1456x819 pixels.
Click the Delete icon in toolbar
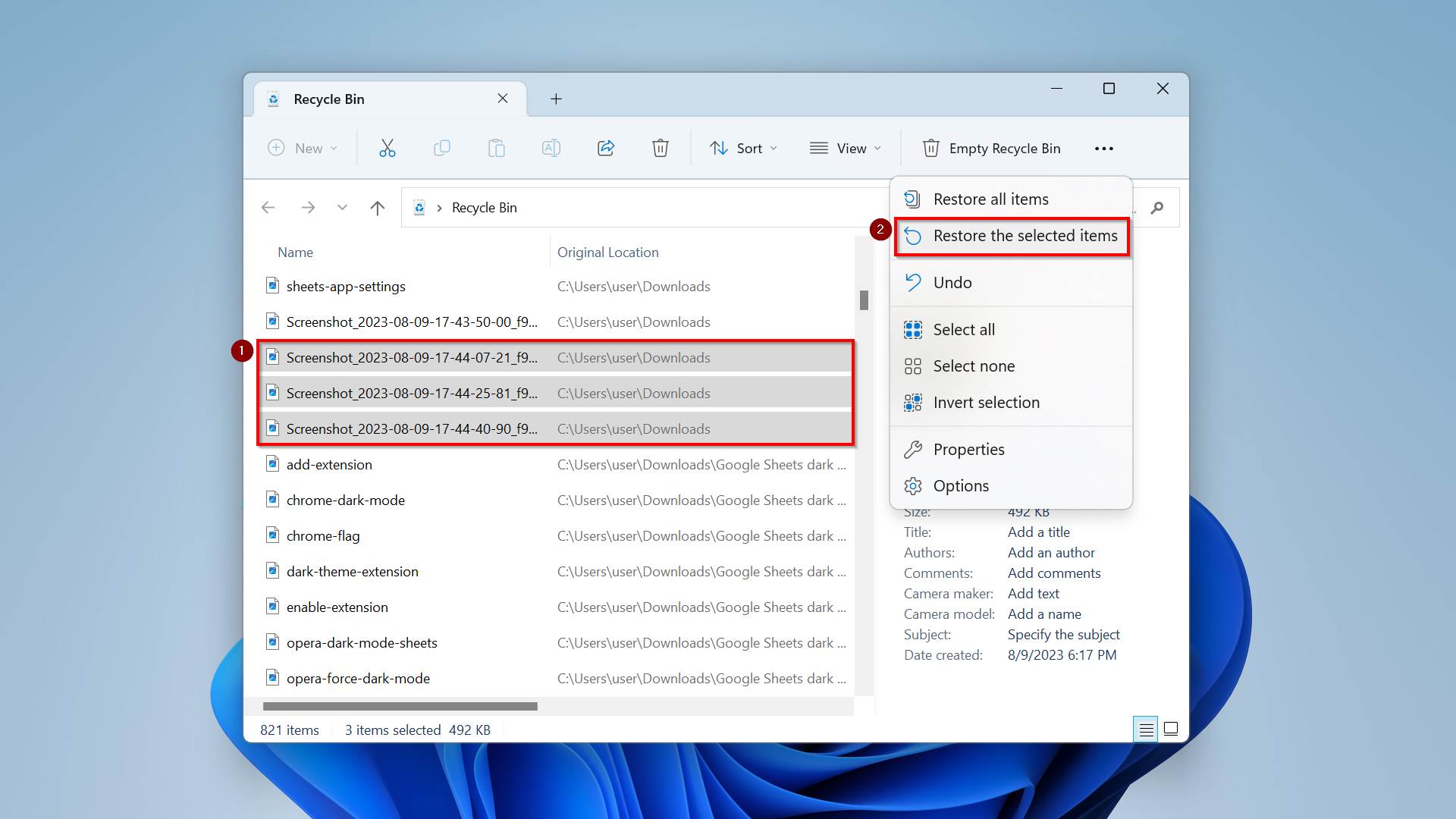(659, 148)
